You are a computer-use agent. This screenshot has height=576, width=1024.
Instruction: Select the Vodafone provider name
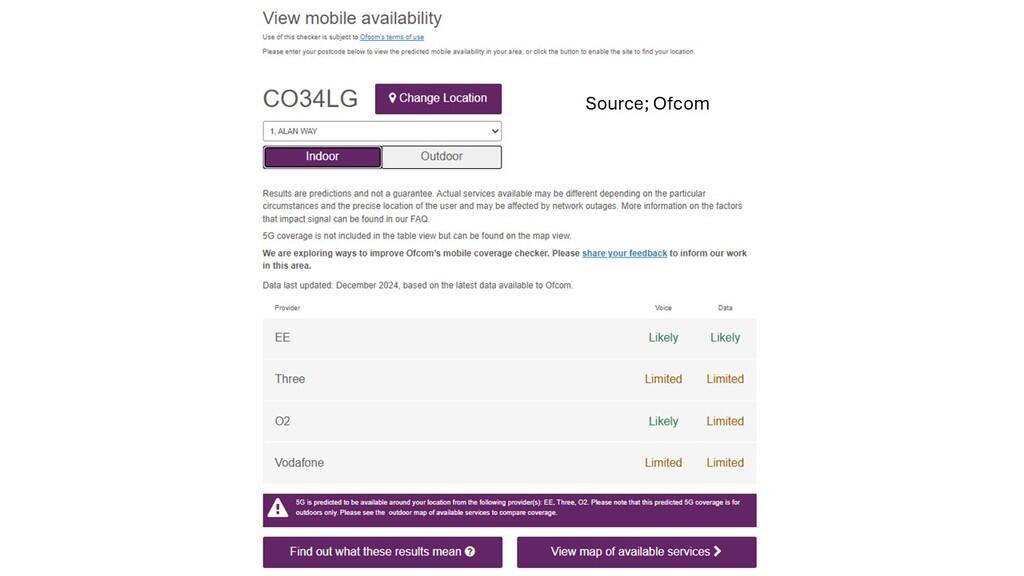click(299, 463)
